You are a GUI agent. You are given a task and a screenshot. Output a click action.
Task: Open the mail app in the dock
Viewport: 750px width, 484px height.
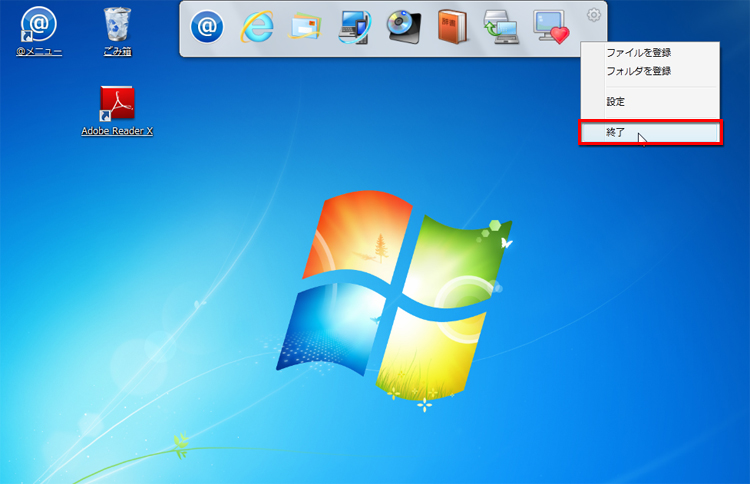(305, 27)
